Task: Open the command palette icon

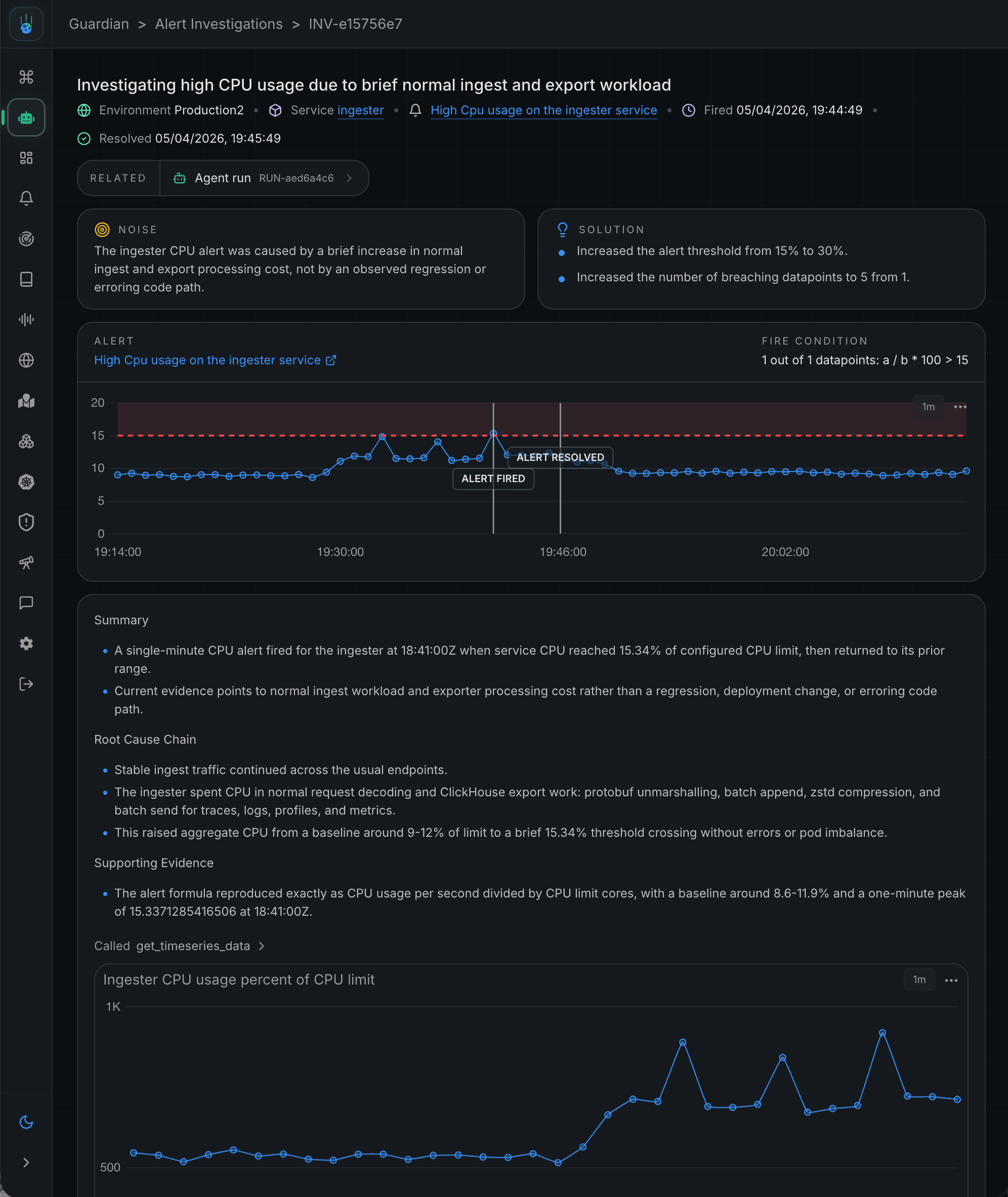Action: (26, 76)
